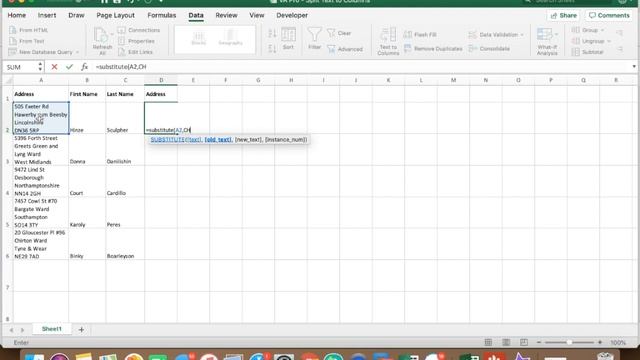Add a new sheet with plus
The height and width of the screenshot is (360, 640).
81,329
